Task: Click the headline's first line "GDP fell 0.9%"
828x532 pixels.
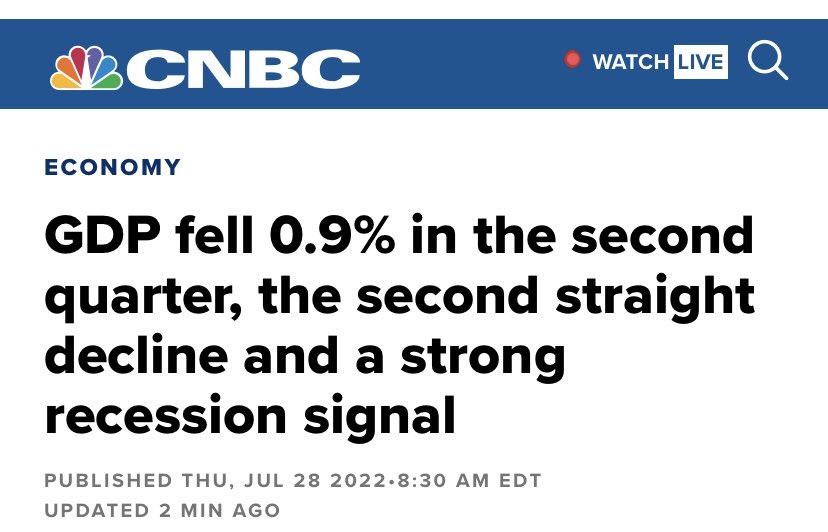Action: click(220, 236)
